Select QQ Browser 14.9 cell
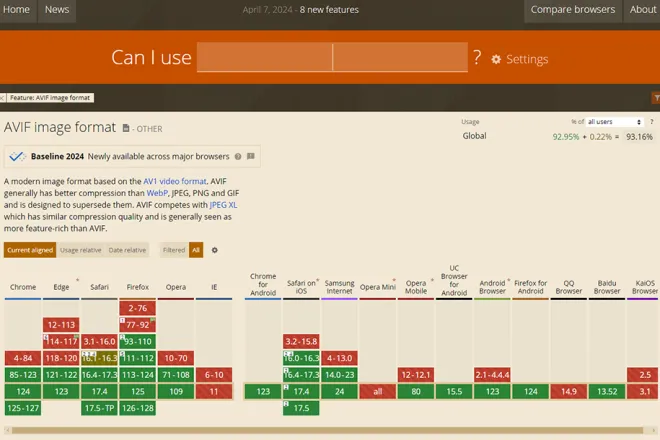This screenshot has width=660, height=440. 569,392
